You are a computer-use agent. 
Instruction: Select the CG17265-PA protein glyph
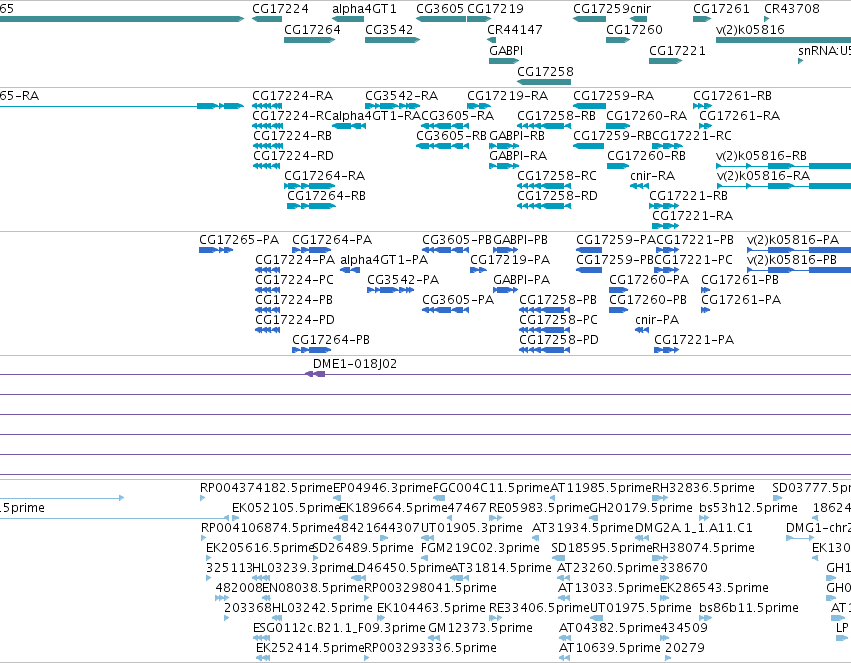216,250
